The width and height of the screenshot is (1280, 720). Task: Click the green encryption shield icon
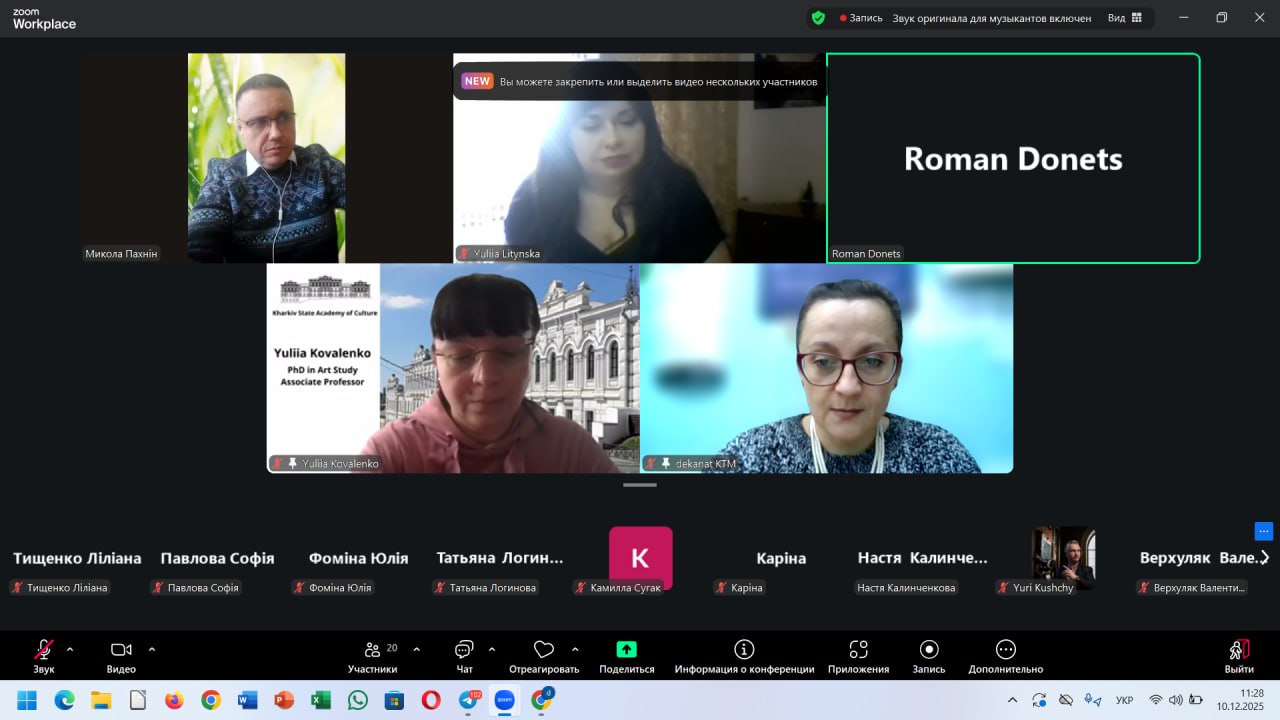tap(818, 18)
